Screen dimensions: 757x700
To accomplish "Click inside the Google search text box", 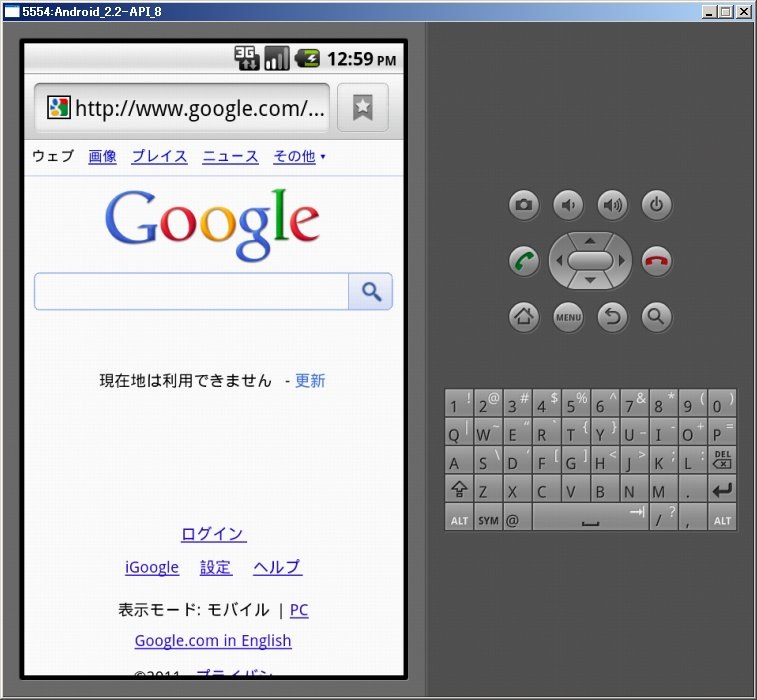I will point(191,292).
